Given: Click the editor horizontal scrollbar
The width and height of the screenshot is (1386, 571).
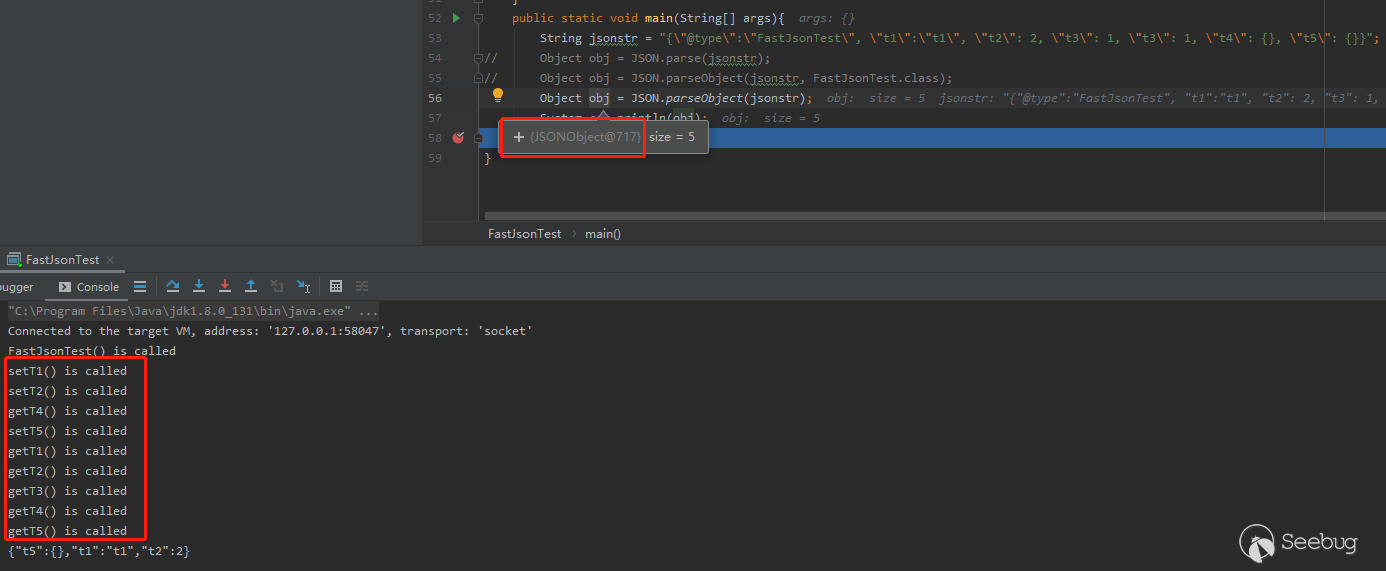Looking at the screenshot, I should pyautogui.click(x=900, y=215).
